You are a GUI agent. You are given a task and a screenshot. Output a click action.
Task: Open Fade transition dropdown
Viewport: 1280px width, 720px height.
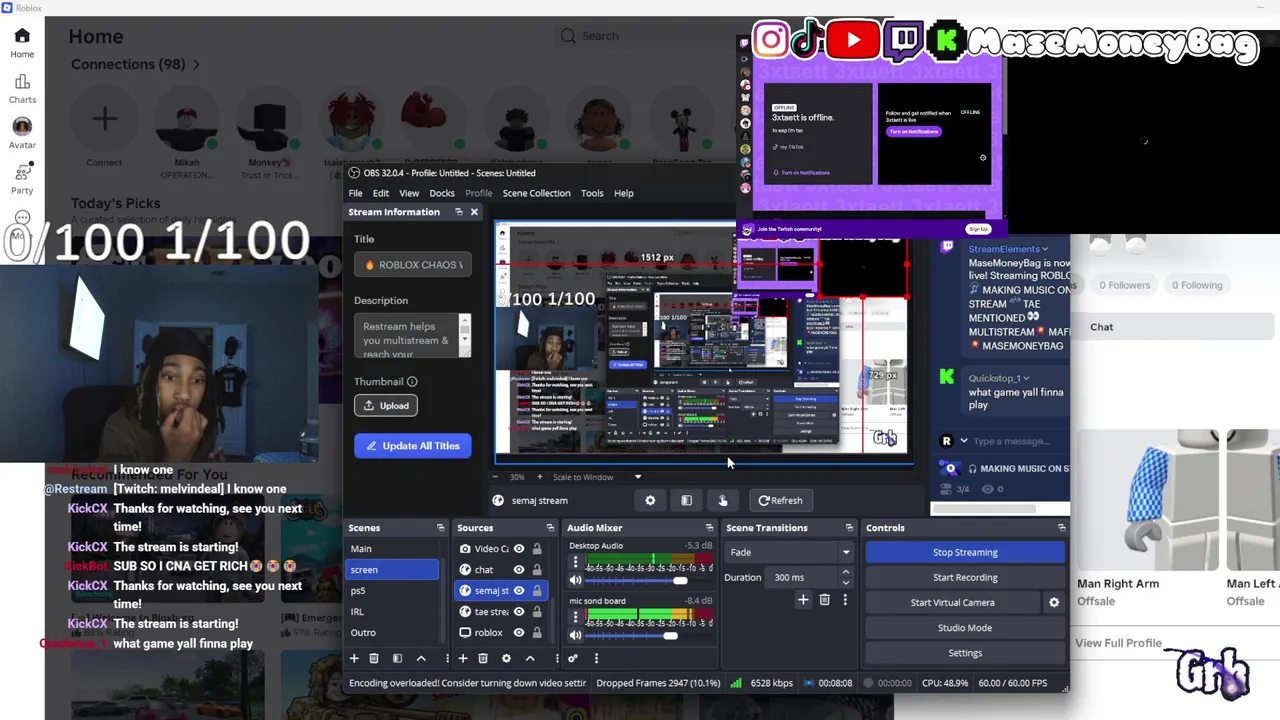[x=790, y=552]
